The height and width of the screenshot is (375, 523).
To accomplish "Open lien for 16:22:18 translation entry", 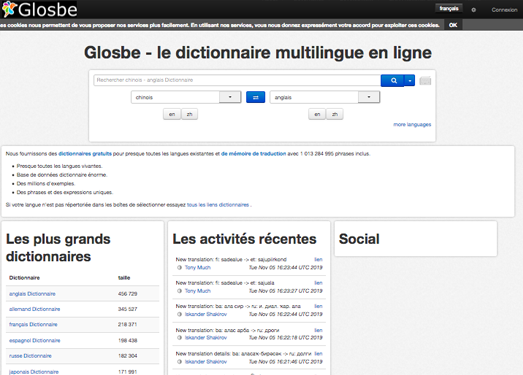I will 318,330.
